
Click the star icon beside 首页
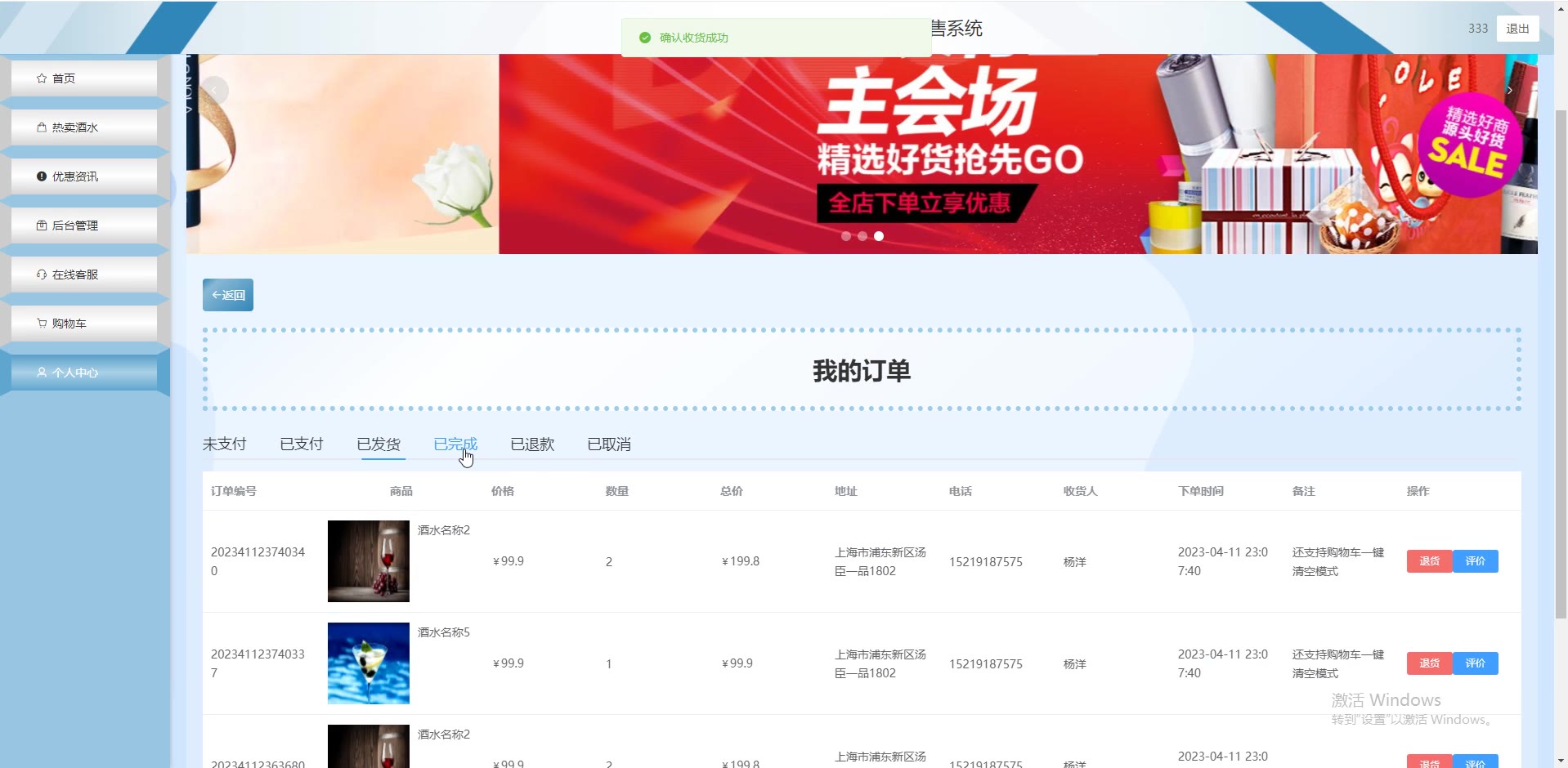point(42,78)
